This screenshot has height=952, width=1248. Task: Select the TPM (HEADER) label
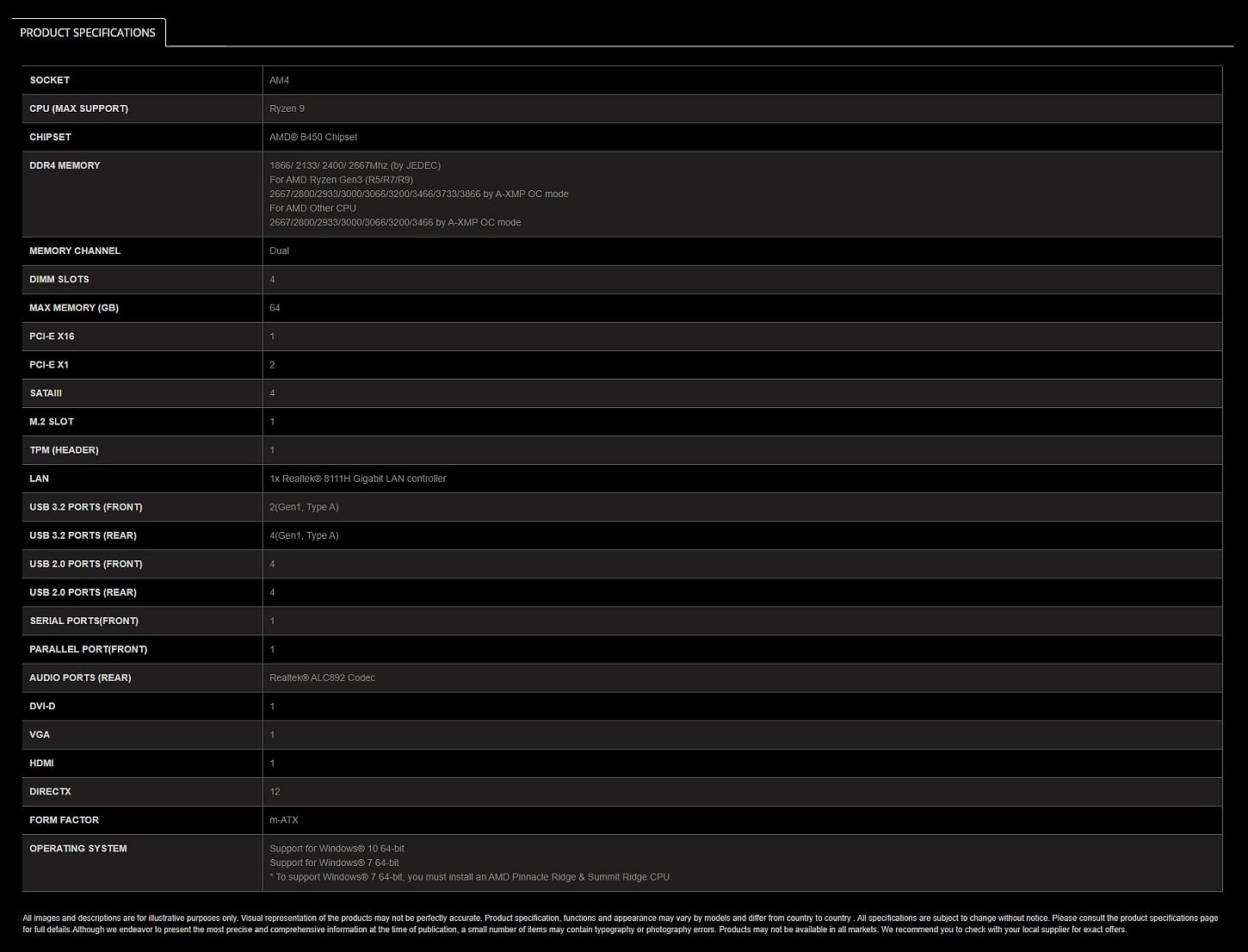click(64, 449)
